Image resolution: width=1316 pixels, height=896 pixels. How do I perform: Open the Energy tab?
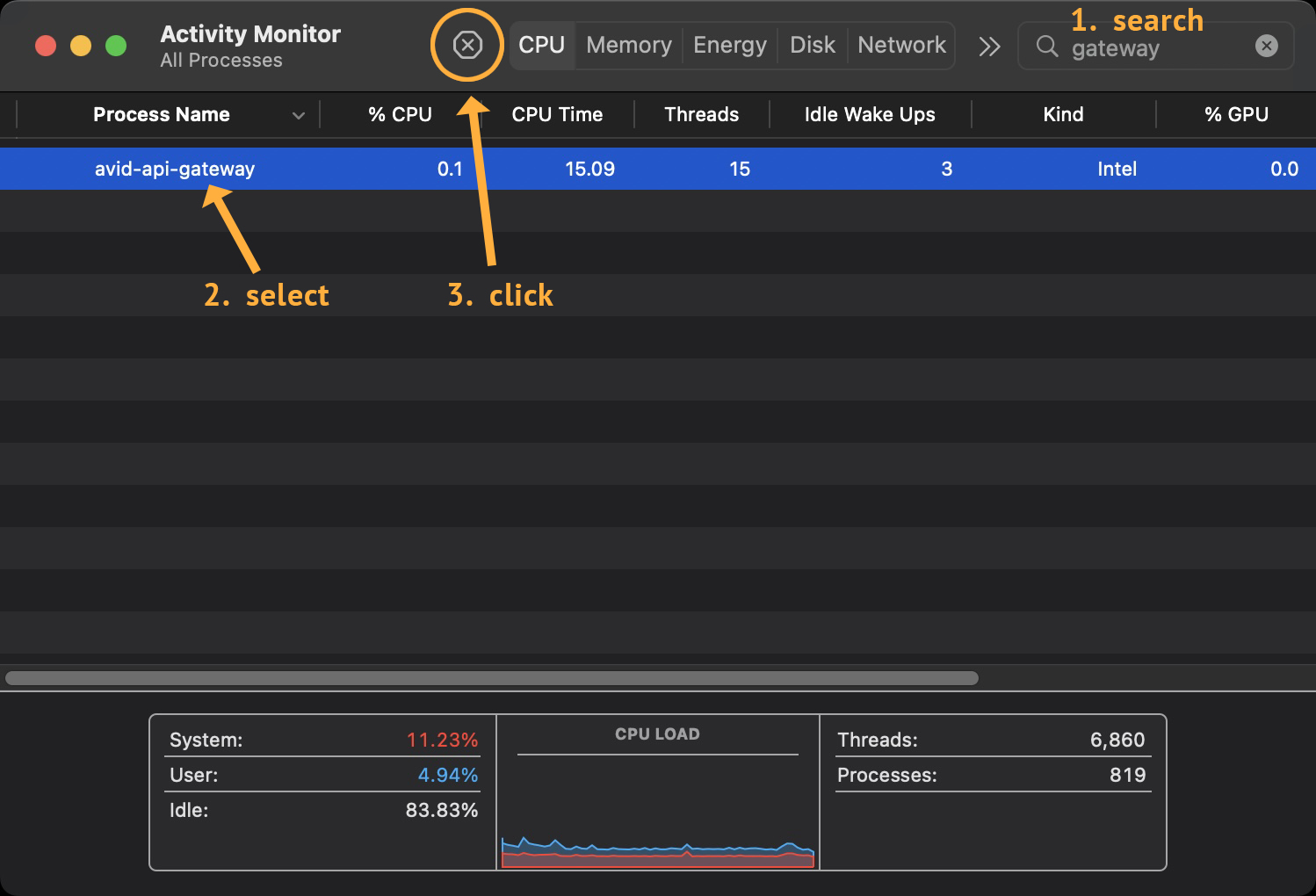(730, 45)
